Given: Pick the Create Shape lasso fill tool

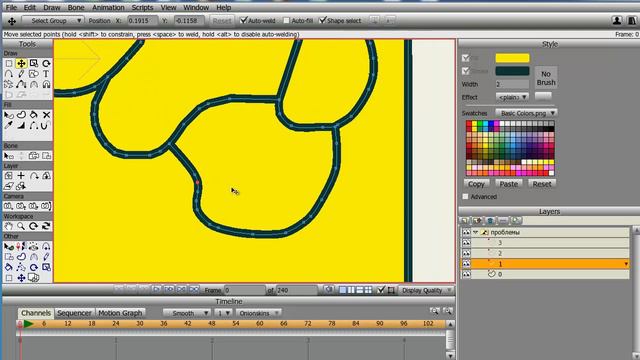Looking at the screenshot, I should 21,115.
